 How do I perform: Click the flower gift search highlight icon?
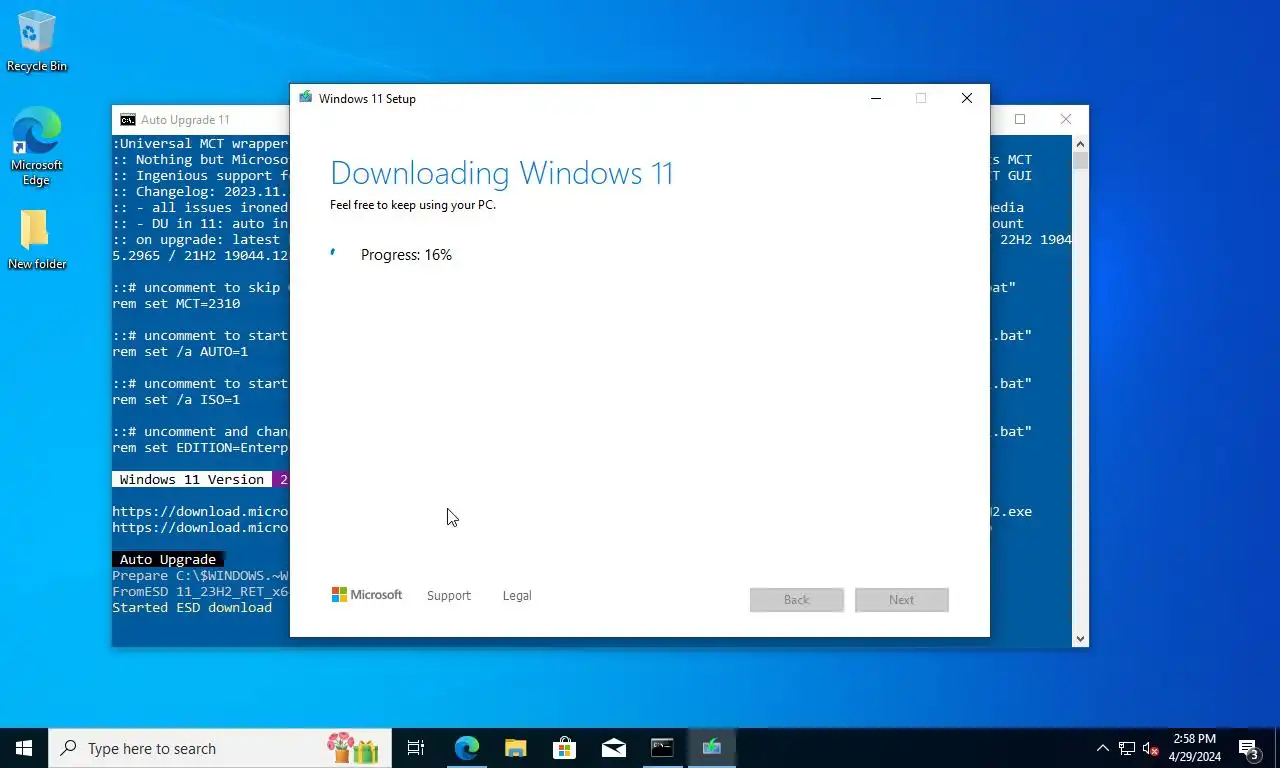tap(352, 748)
